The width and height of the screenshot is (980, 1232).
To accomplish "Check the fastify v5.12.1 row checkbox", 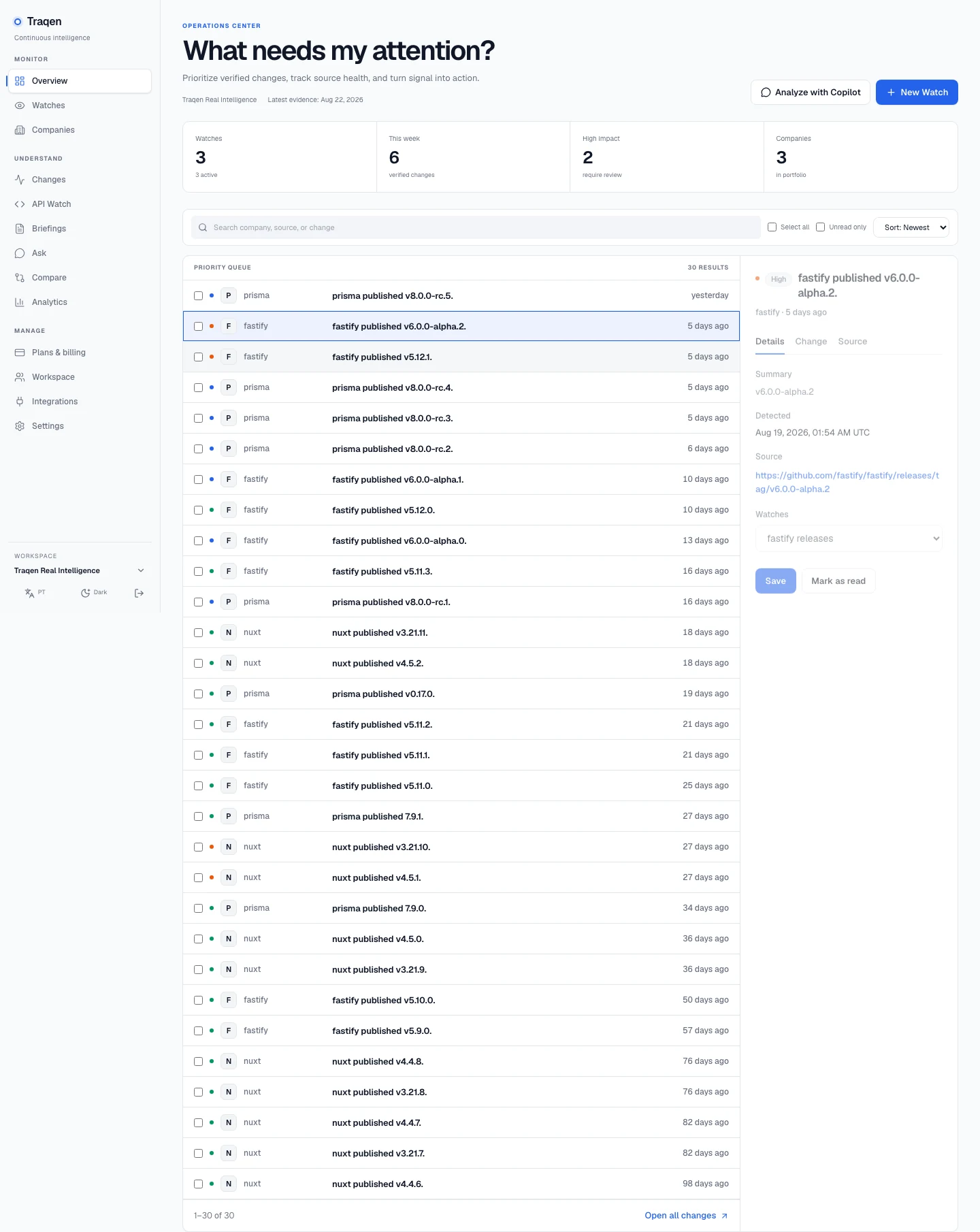I will point(198,357).
